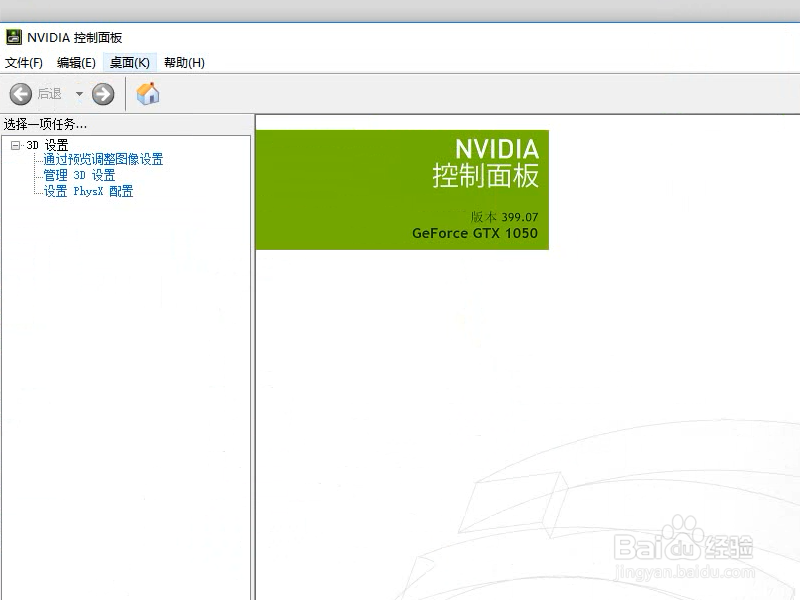Open 通过预览调整图像设置 link
The height and width of the screenshot is (600, 800).
pos(103,159)
